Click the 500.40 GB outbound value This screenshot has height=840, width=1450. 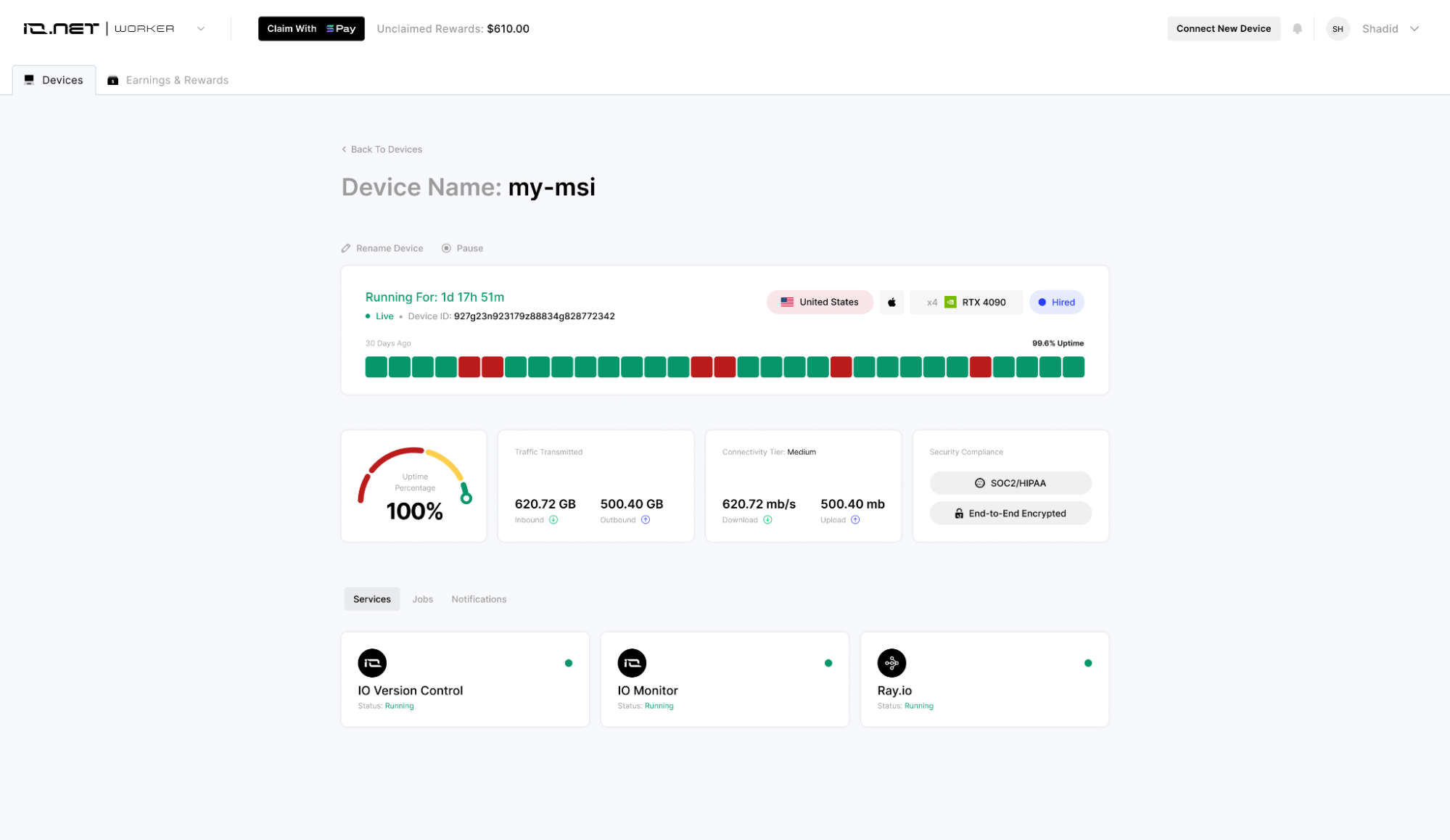[631, 504]
